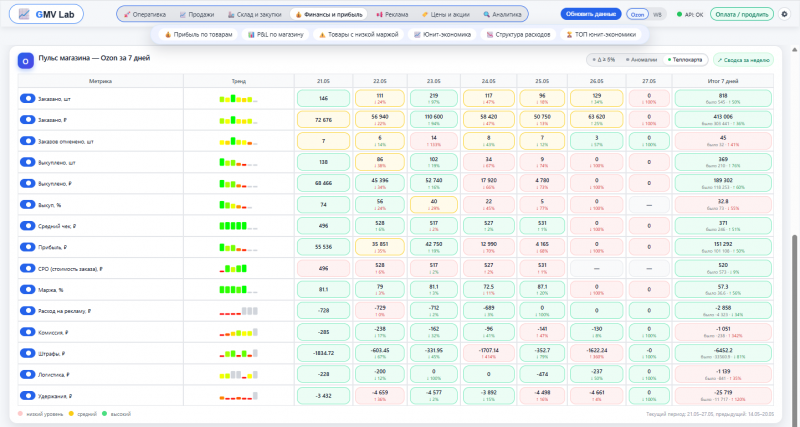The width and height of the screenshot is (800, 427).
Task: Click the Обновить данные button
Action: [591, 14]
